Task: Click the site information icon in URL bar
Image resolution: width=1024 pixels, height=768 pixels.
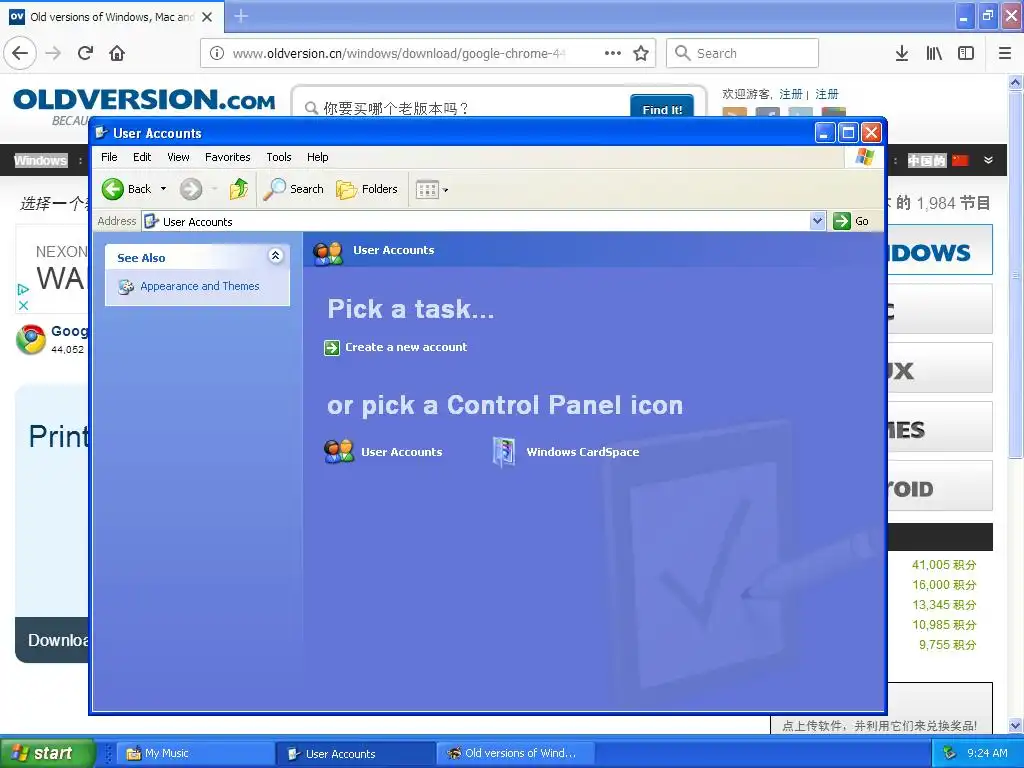Action: [x=216, y=54]
